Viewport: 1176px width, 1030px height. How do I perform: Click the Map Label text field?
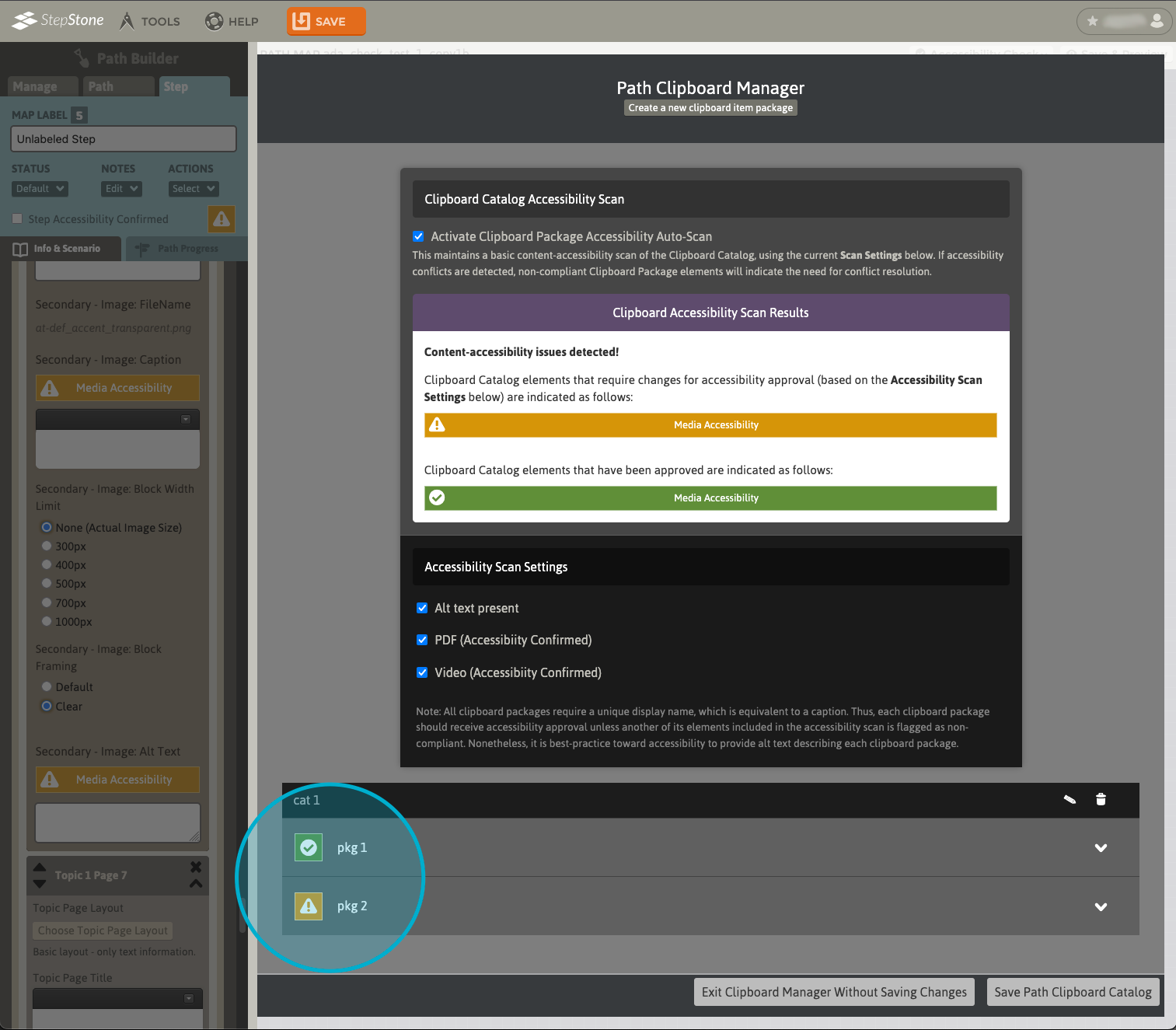pyautogui.click(x=123, y=139)
